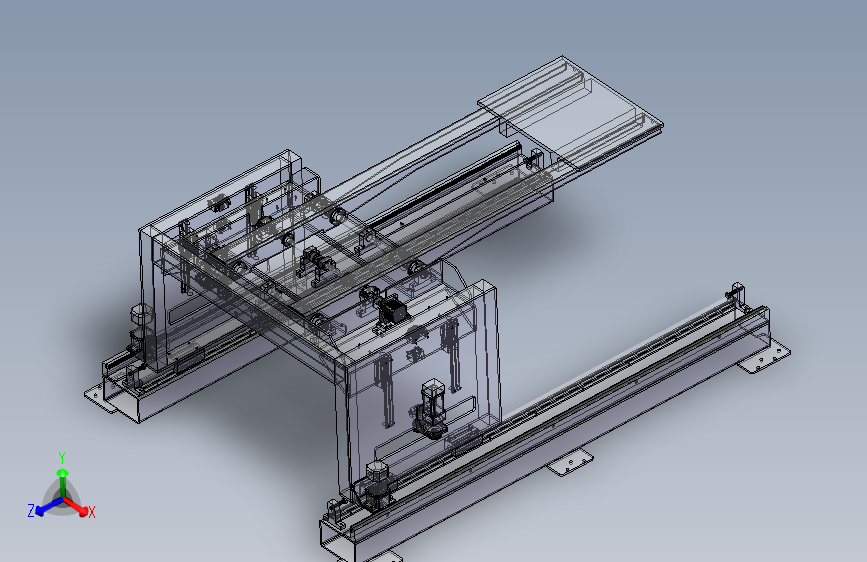Click the red X axis arrow of the triad
867x562 pixels.
(76, 506)
